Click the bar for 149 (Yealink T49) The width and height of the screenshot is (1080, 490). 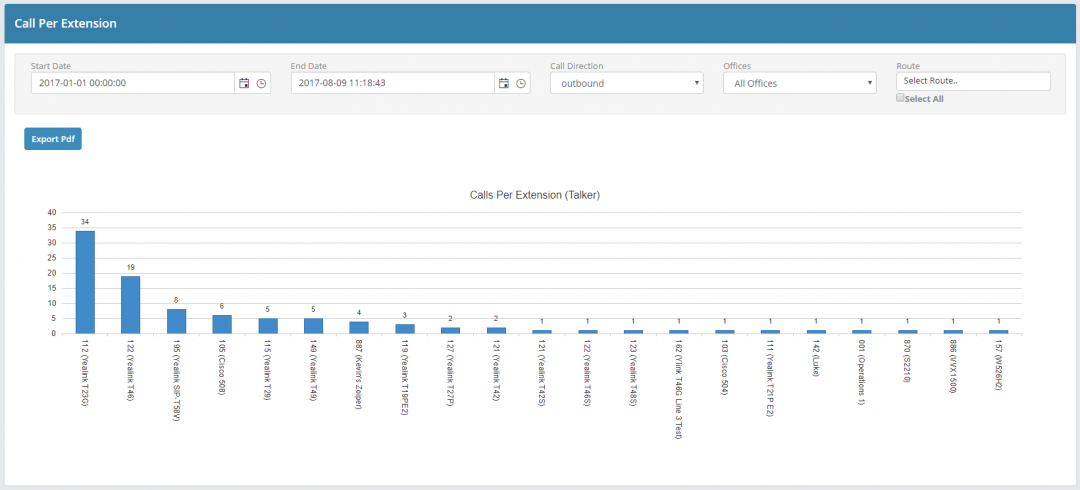[313, 326]
